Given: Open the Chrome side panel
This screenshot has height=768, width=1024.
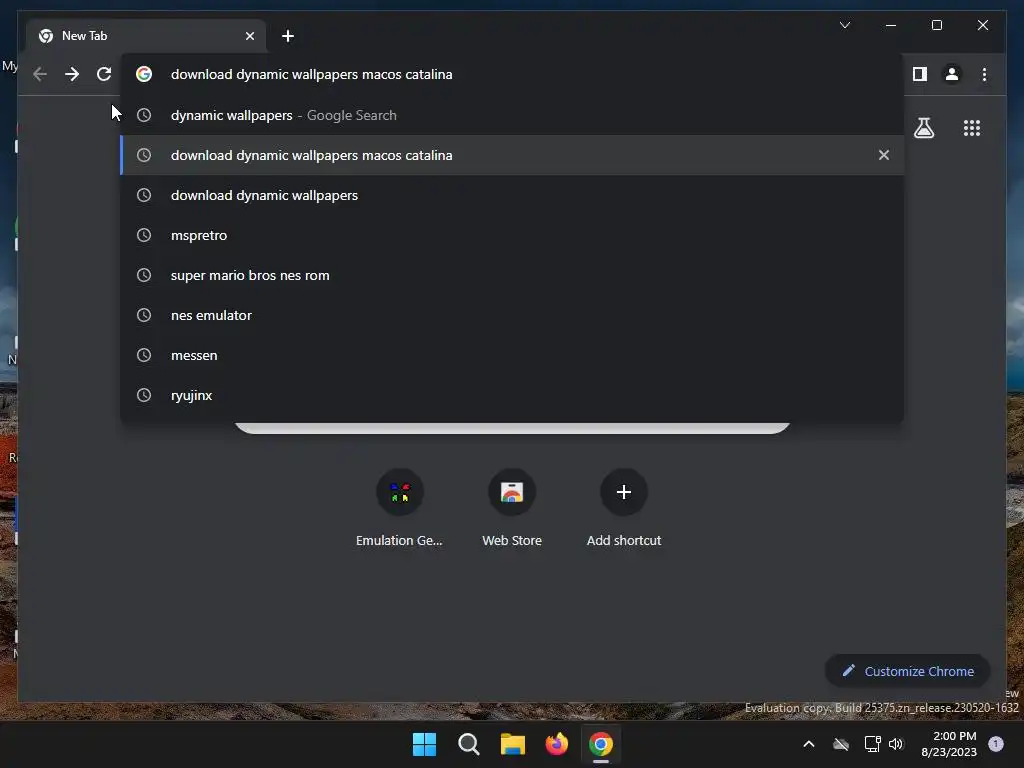Looking at the screenshot, I should (x=920, y=74).
